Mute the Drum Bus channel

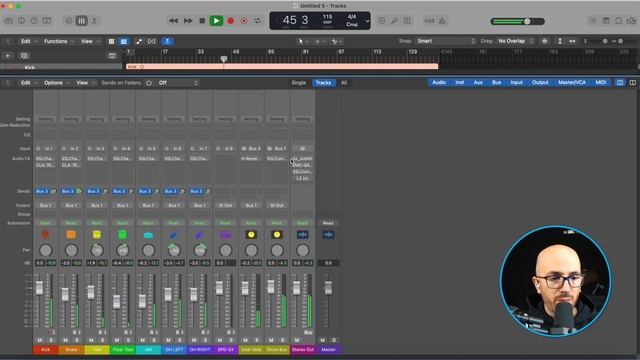(271, 340)
